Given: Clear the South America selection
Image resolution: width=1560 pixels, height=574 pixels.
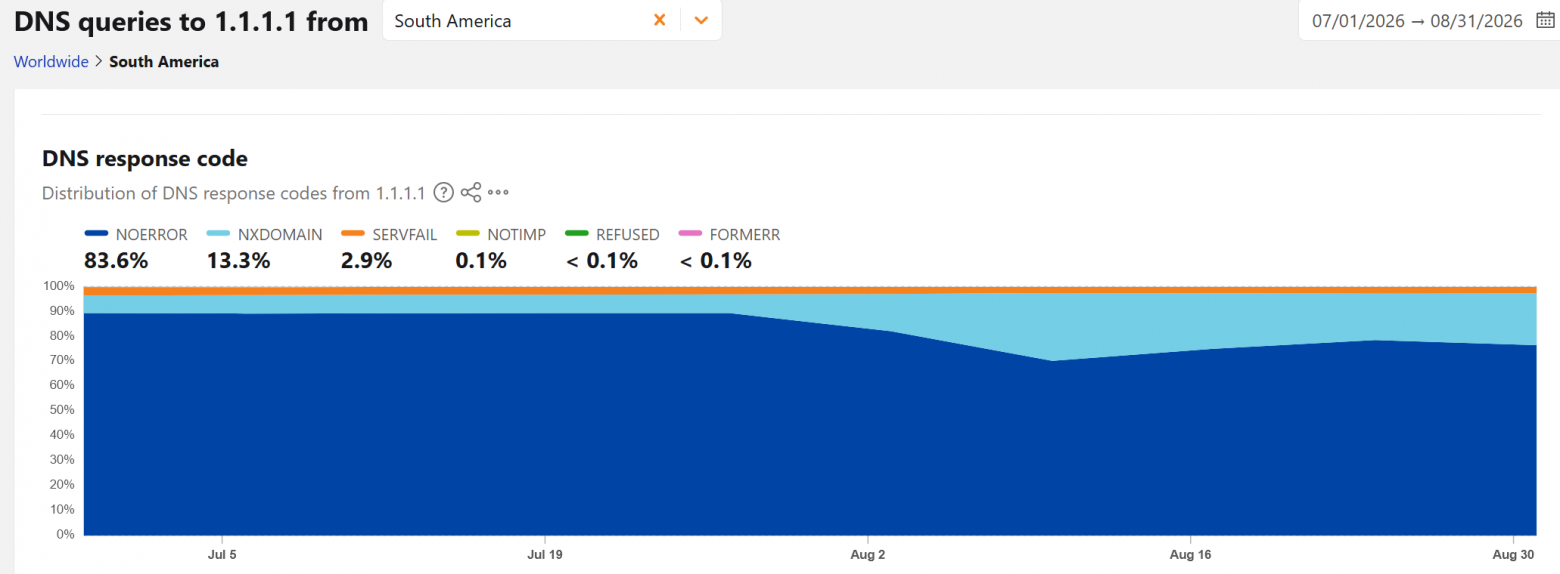Looking at the screenshot, I should [x=659, y=21].
